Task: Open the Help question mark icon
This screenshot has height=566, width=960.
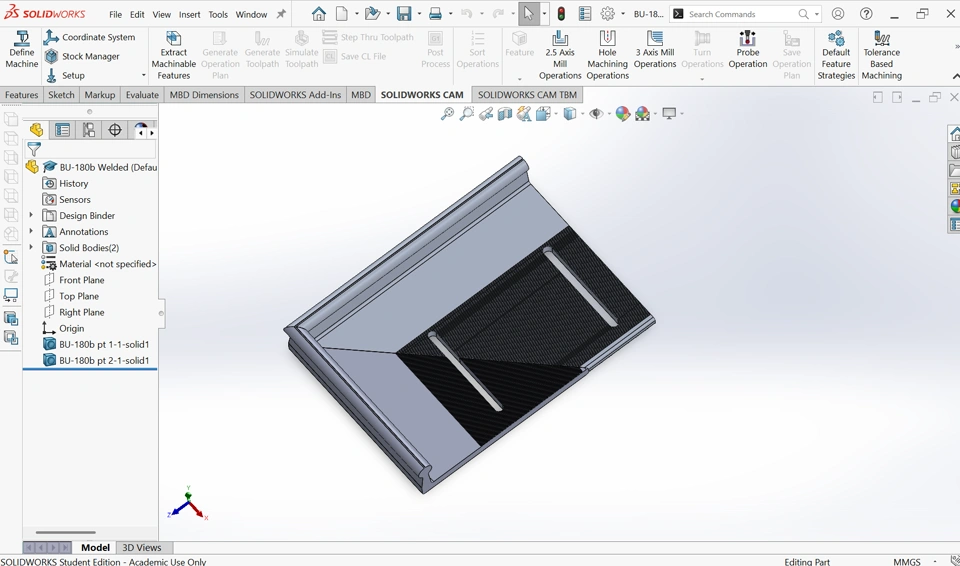Action: pyautogui.click(x=866, y=13)
